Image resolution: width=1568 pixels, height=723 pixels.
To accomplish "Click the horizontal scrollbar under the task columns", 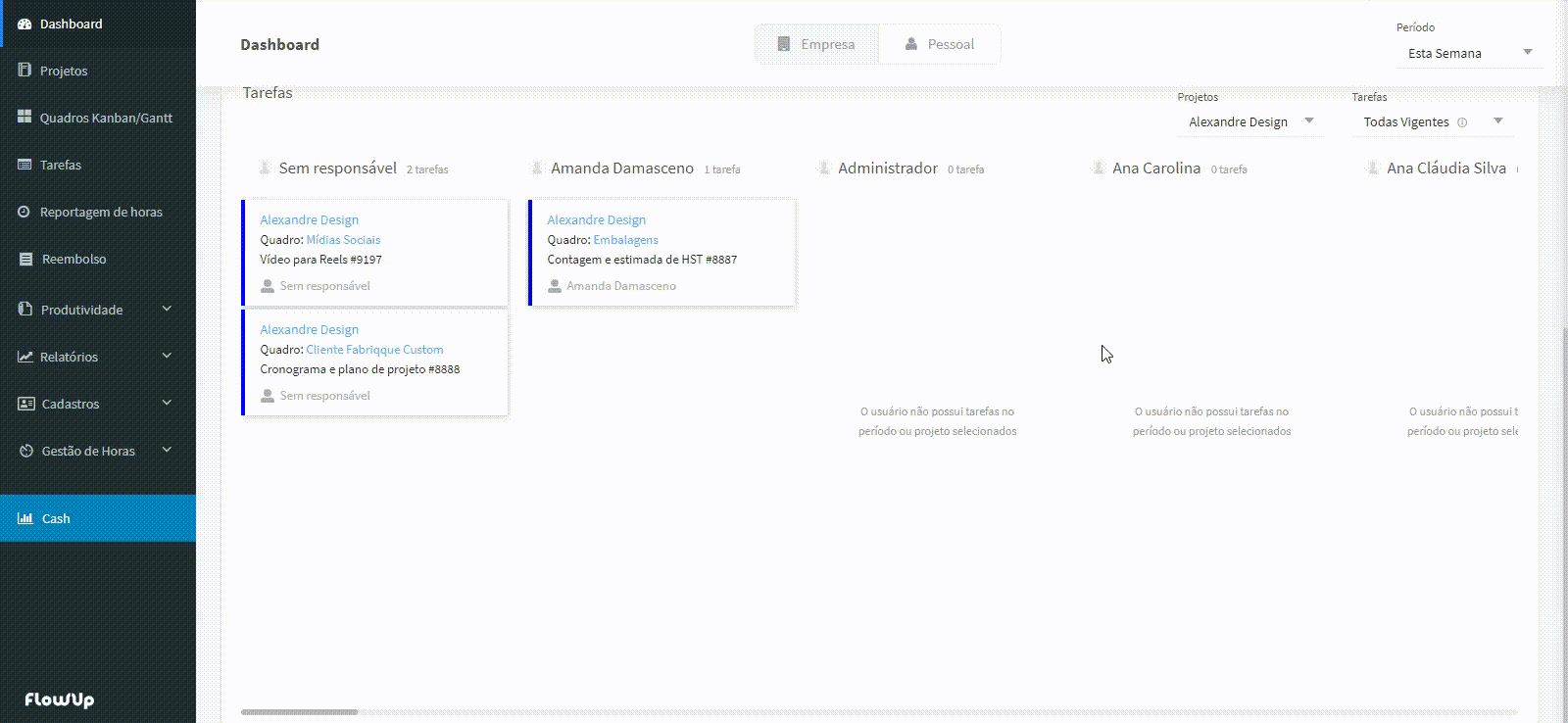I will (x=300, y=712).
